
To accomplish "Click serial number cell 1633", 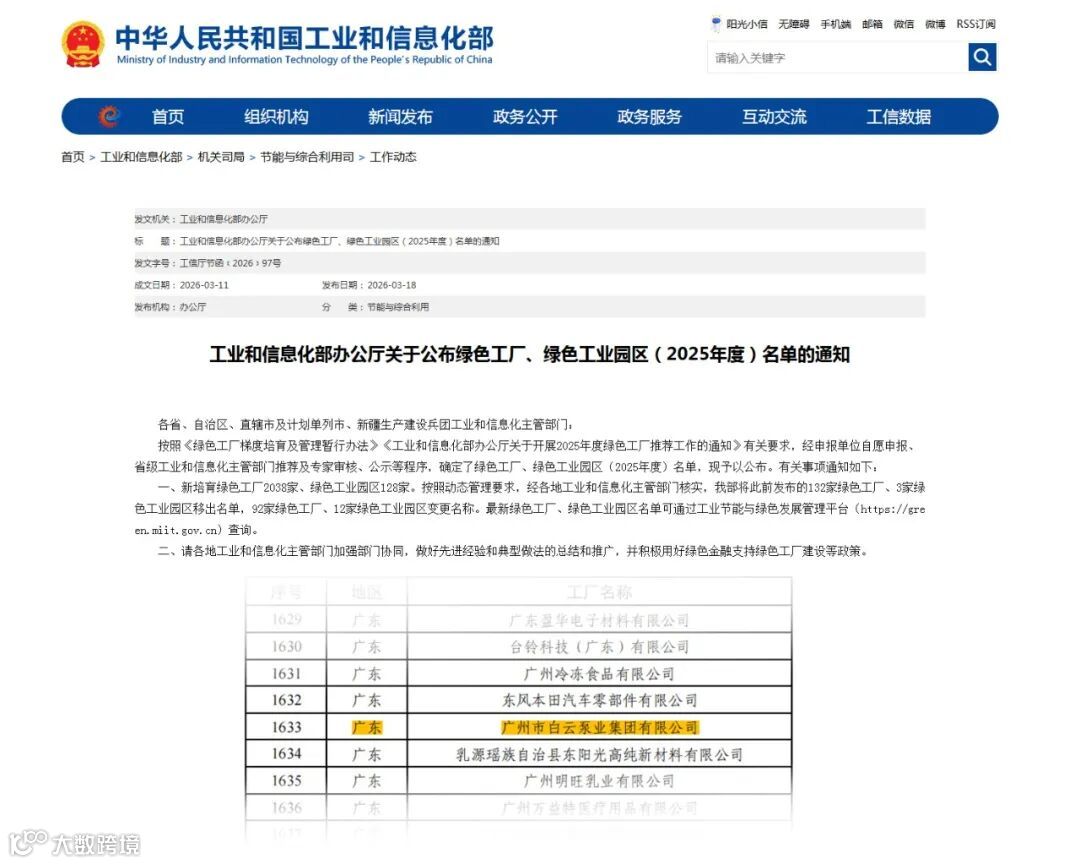I will point(286,728).
